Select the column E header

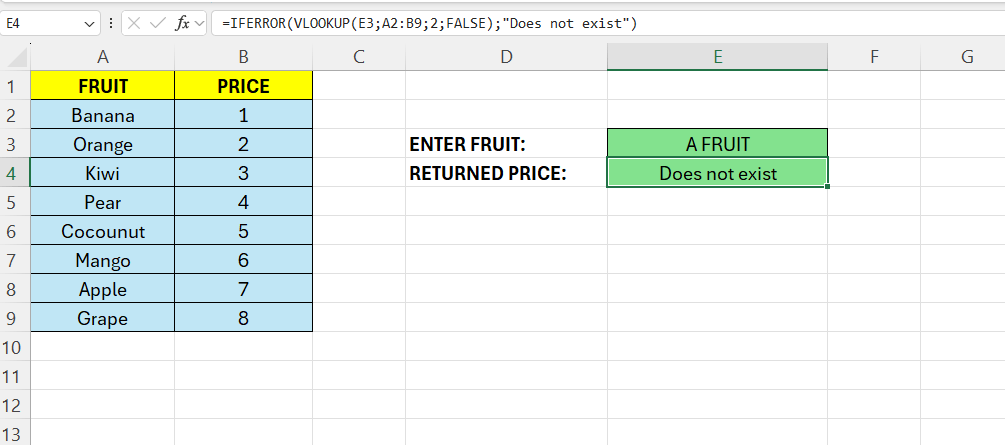click(717, 58)
